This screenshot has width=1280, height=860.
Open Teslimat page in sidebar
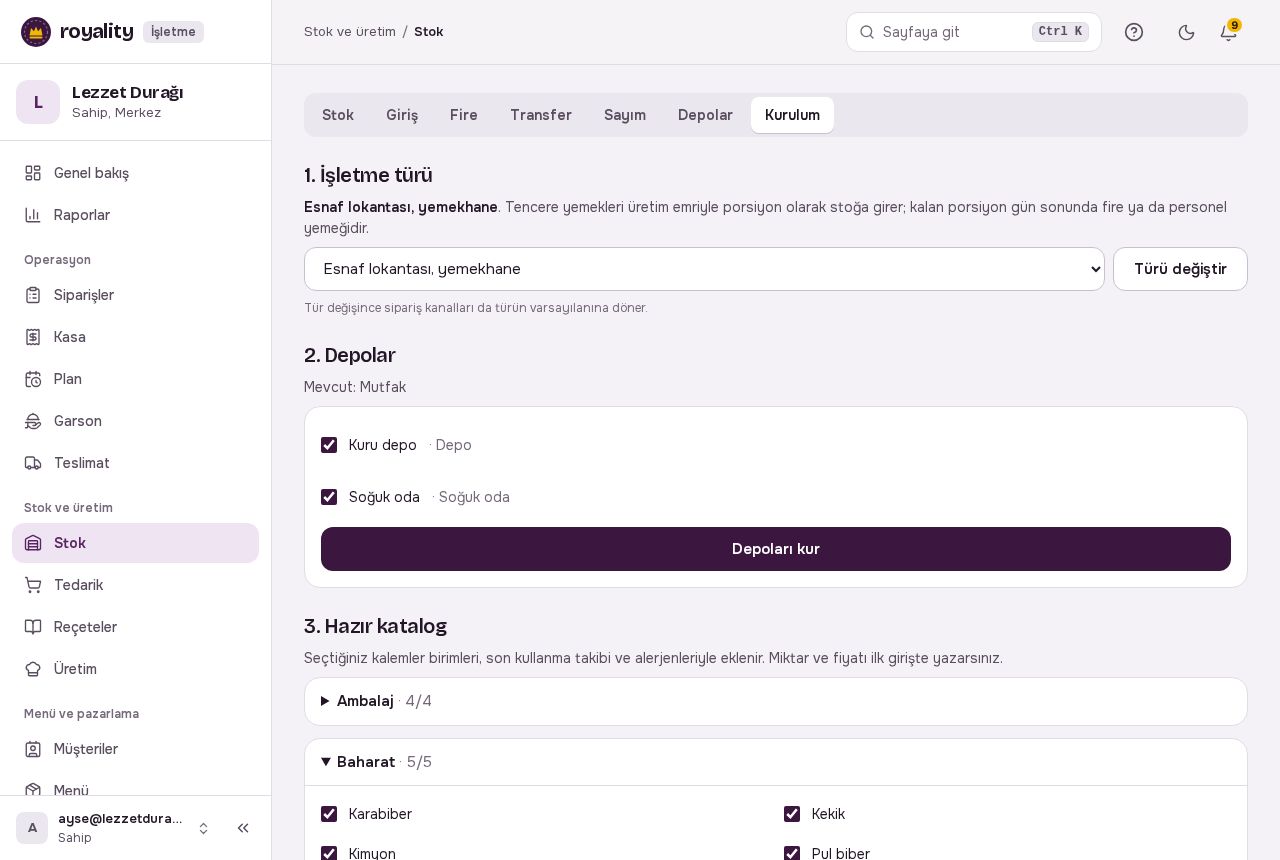135,463
